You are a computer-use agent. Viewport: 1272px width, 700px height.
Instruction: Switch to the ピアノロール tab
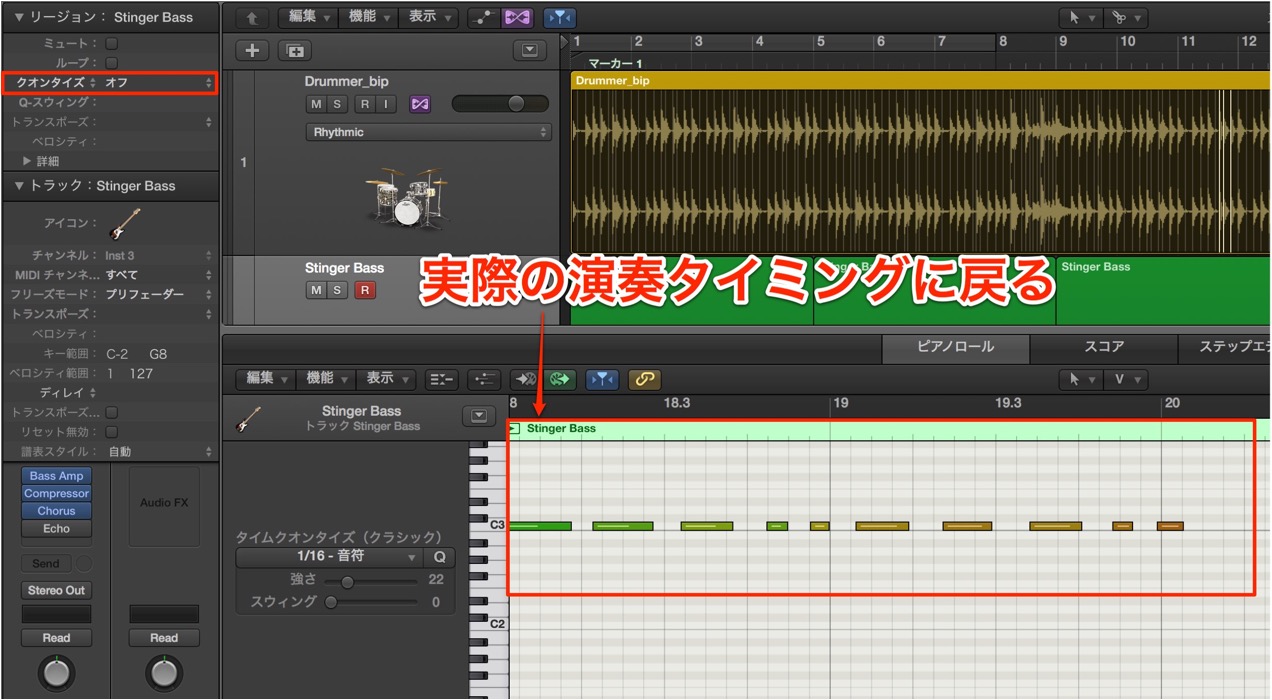956,347
